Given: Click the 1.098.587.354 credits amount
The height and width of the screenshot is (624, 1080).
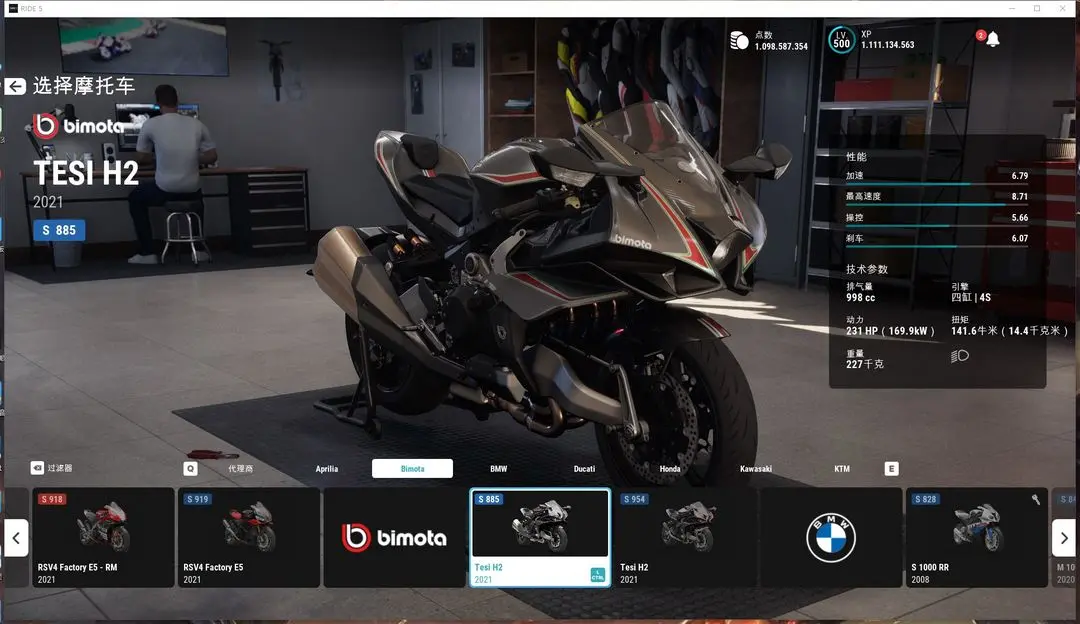Looking at the screenshot, I should [781, 47].
